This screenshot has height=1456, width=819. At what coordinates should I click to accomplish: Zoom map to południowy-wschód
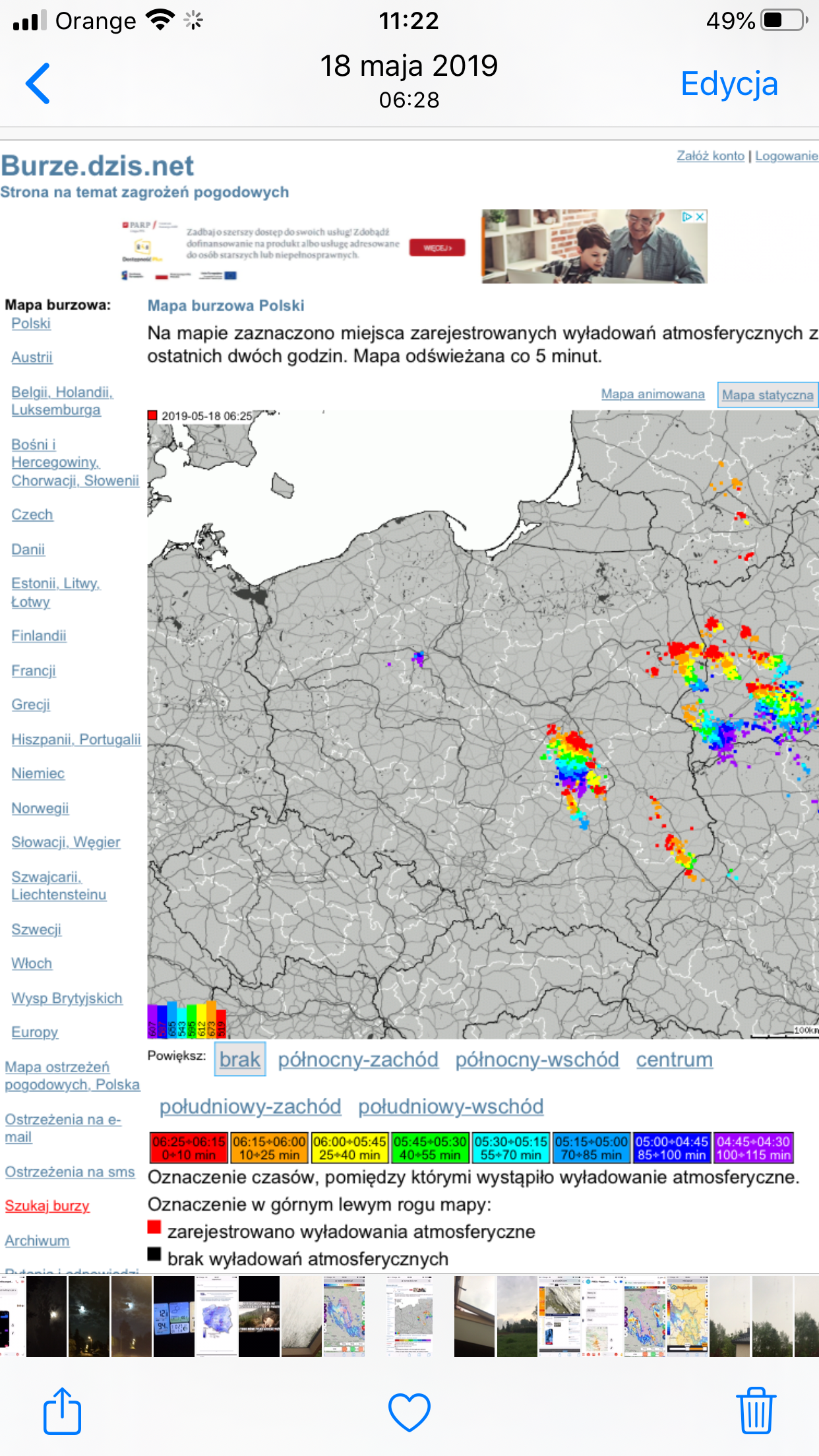coord(450,1107)
